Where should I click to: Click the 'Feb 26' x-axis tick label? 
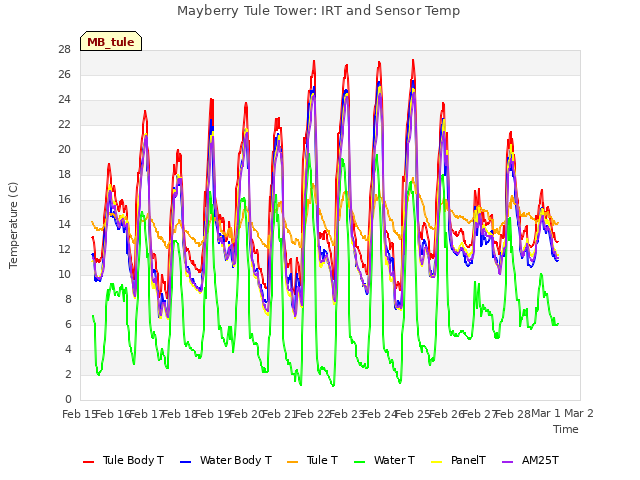(x=446, y=414)
